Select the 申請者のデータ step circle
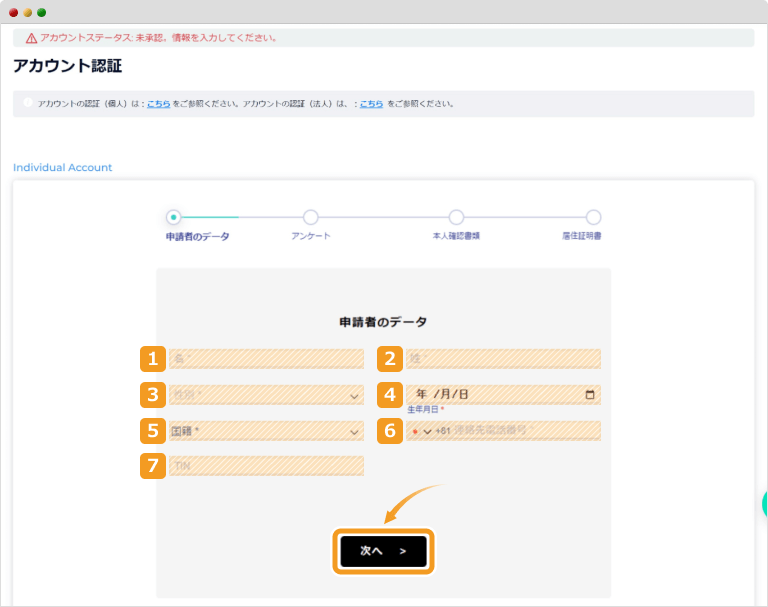 (173, 217)
